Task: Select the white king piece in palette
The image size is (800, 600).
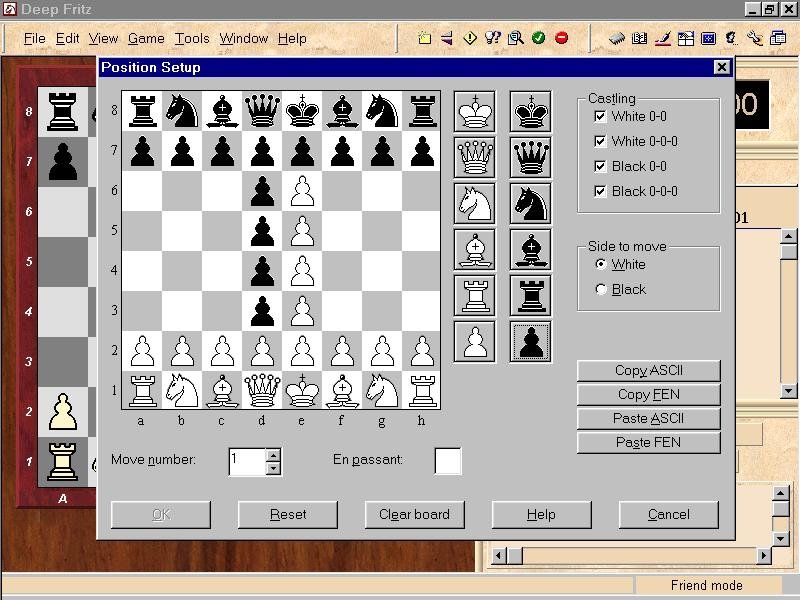Action: click(474, 112)
